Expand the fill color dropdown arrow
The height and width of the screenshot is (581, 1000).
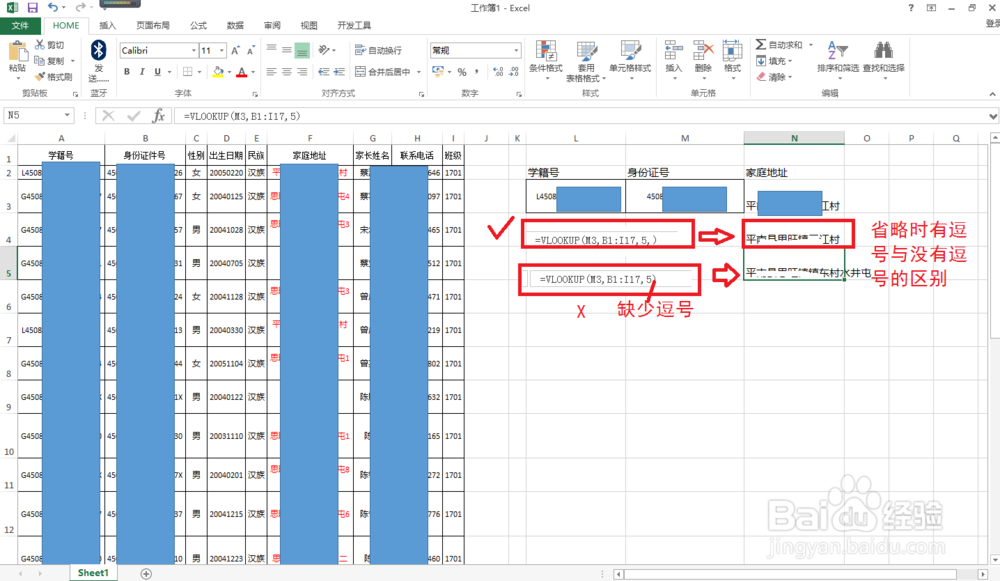coord(230,71)
